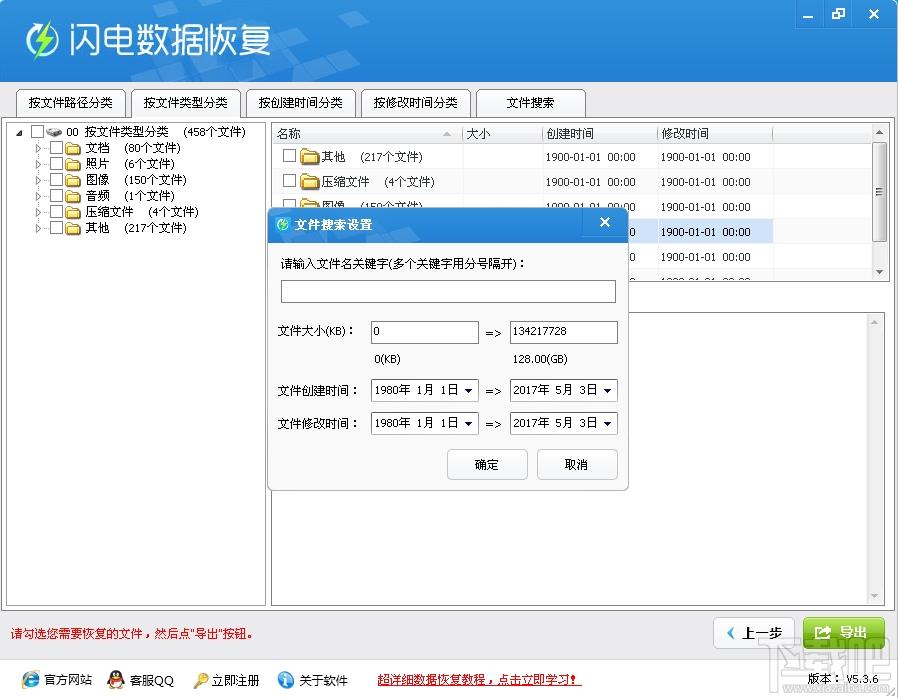This screenshot has width=898, height=698.
Task: Expand the 图像 tree node
Action: (x=38, y=180)
